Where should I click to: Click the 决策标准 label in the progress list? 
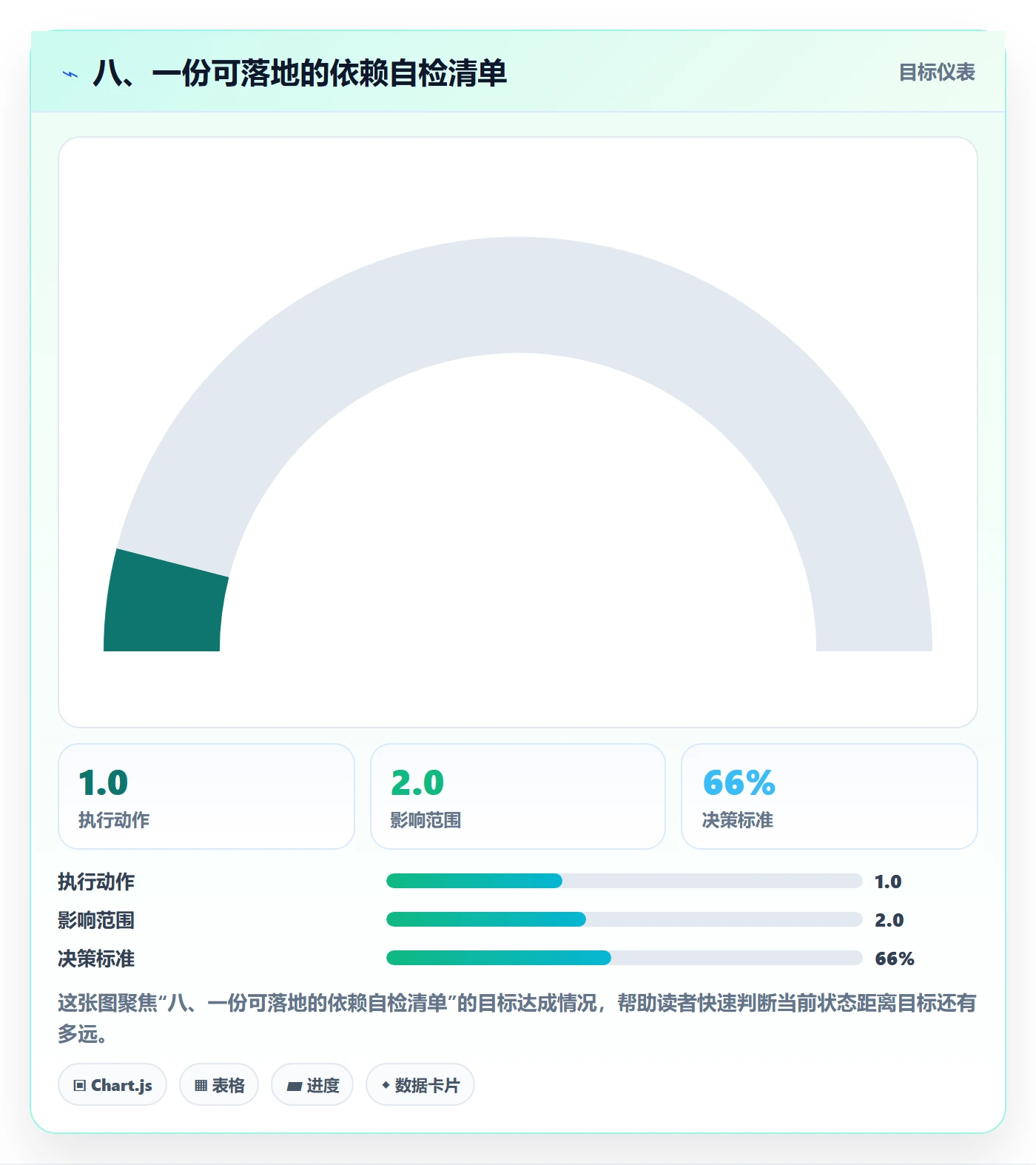tap(96, 958)
